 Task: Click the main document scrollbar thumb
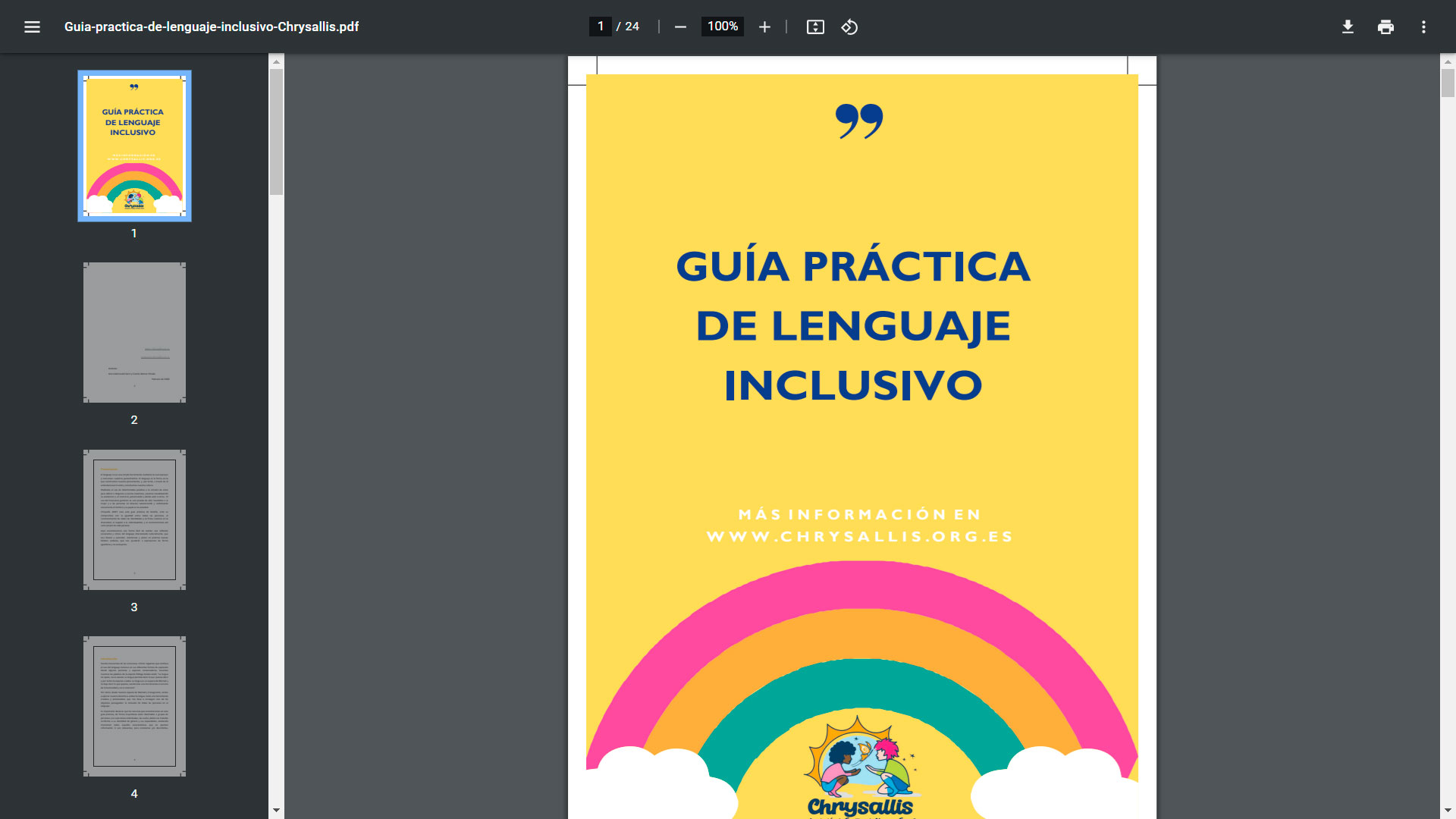click(1448, 83)
